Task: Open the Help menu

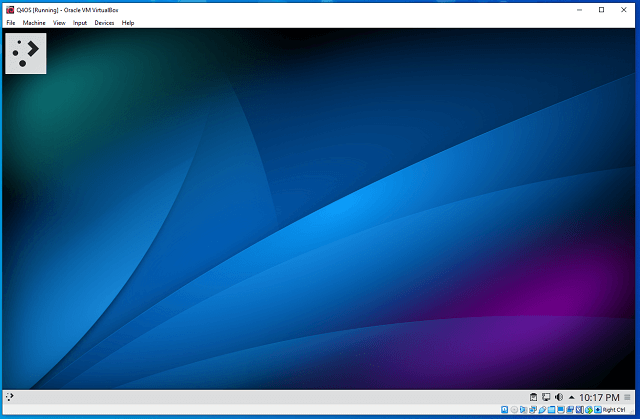Action: pos(128,22)
